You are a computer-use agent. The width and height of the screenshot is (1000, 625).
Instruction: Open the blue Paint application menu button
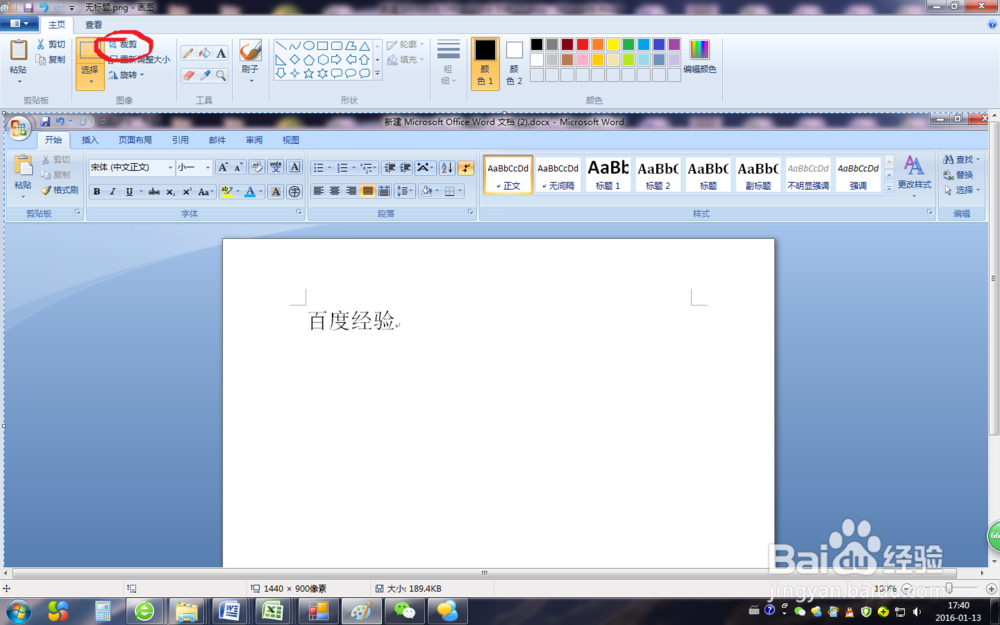coord(19,24)
